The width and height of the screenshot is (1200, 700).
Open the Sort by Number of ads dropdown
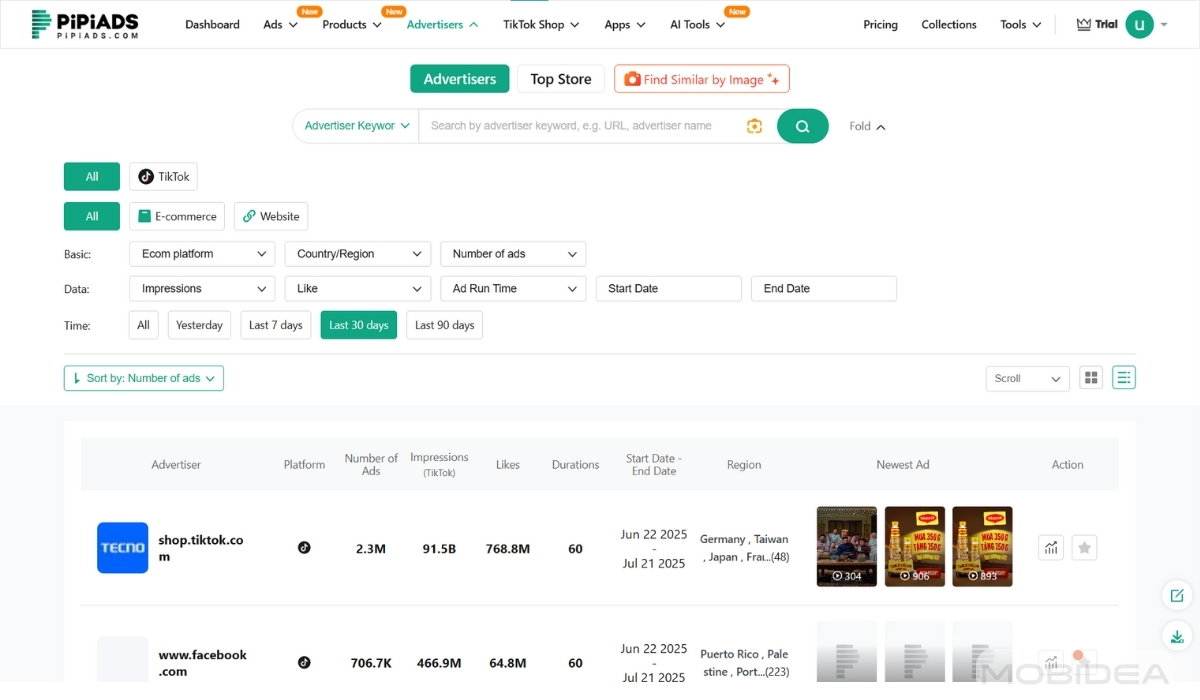(x=144, y=378)
